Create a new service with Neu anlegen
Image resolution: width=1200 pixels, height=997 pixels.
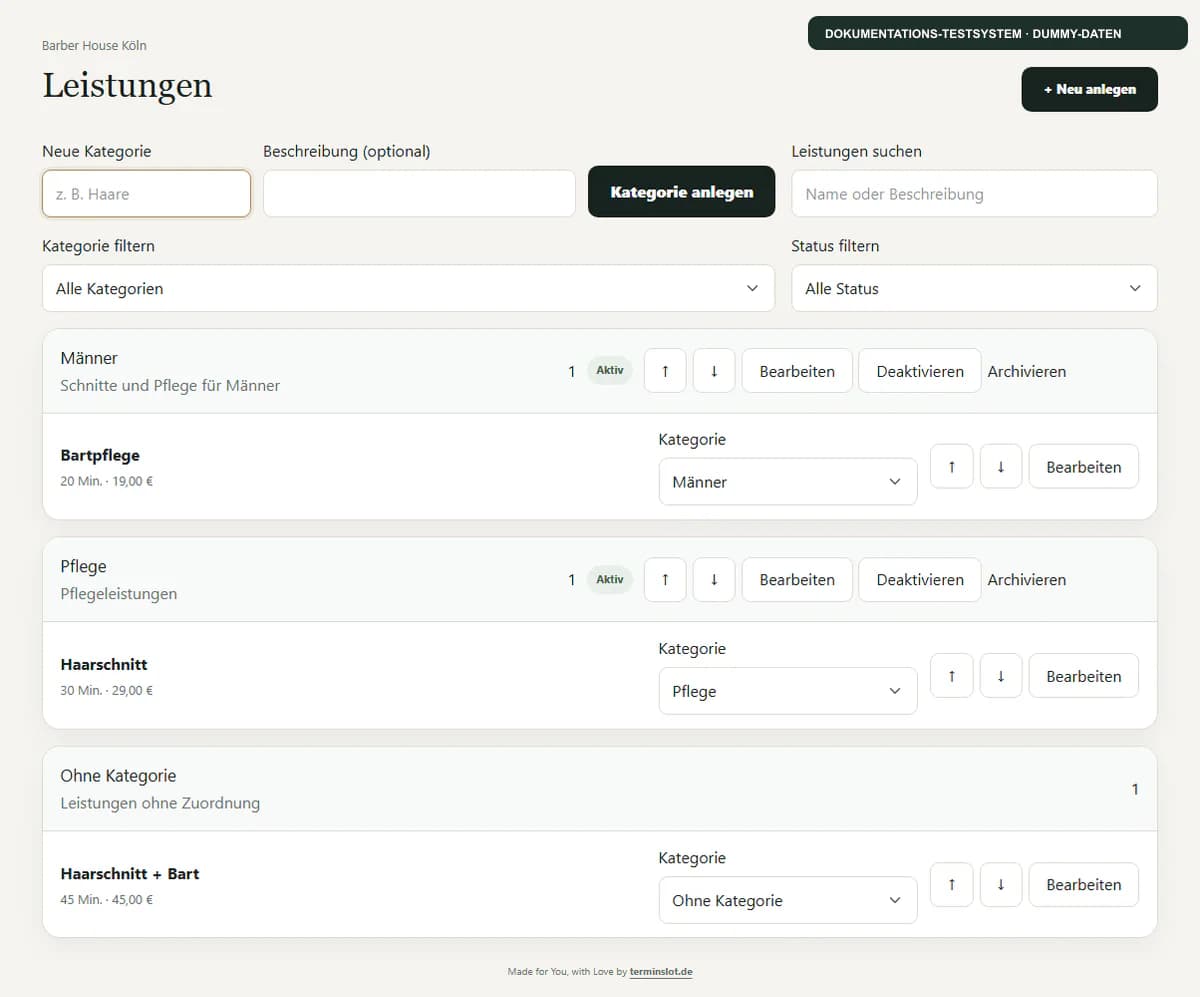click(x=1090, y=89)
